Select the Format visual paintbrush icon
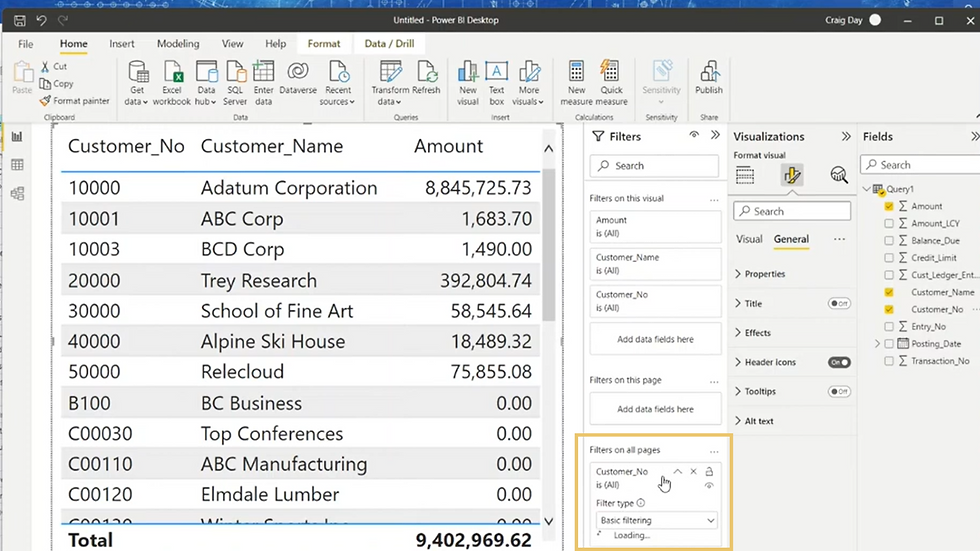This screenshot has height=551, width=980. pos(792,176)
